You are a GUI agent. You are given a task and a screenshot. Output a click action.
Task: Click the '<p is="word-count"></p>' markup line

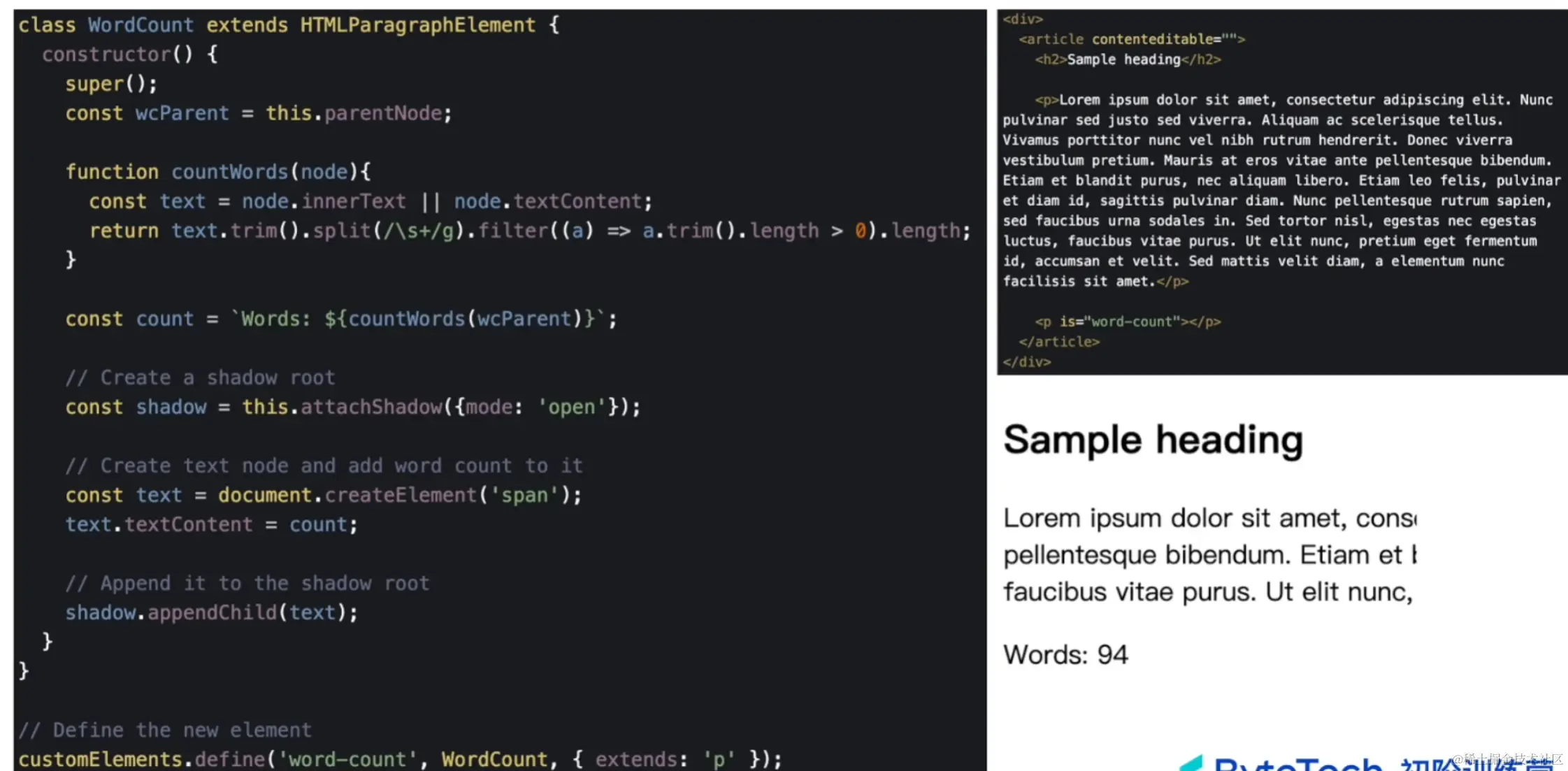pyautogui.click(x=1128, y=322)
